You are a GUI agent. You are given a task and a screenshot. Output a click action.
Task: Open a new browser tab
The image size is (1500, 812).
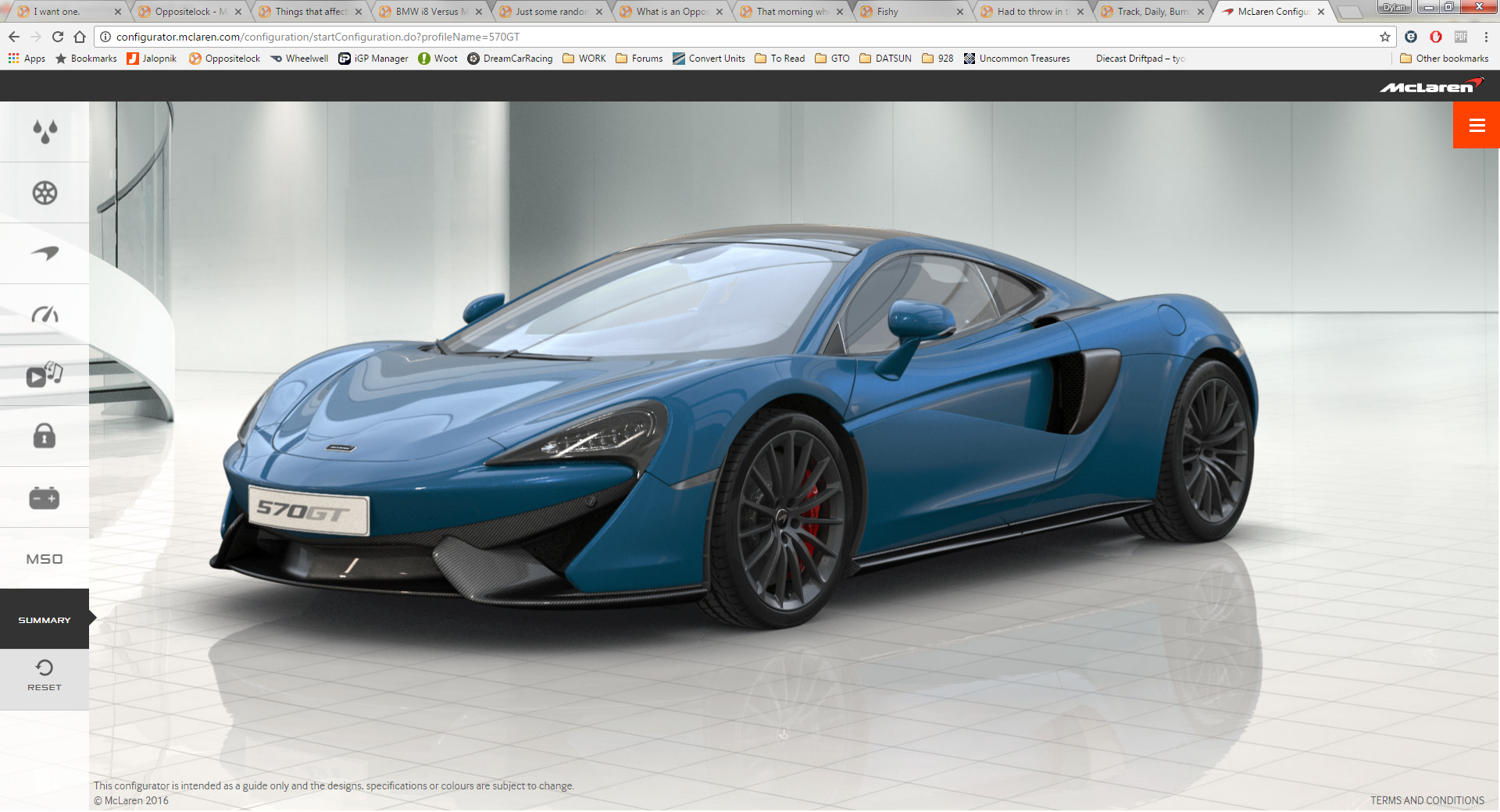(x=1349, y=12)
